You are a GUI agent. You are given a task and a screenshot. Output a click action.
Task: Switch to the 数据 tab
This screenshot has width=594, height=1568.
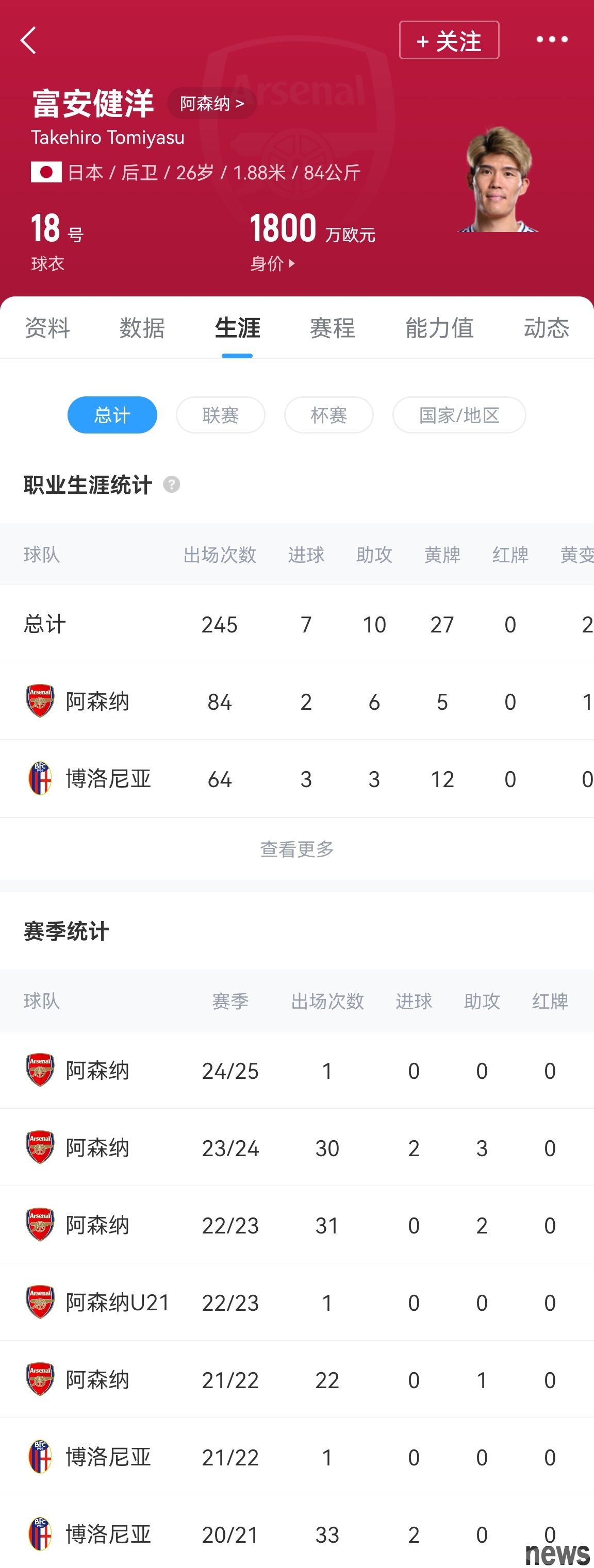(x=142, y=328)
